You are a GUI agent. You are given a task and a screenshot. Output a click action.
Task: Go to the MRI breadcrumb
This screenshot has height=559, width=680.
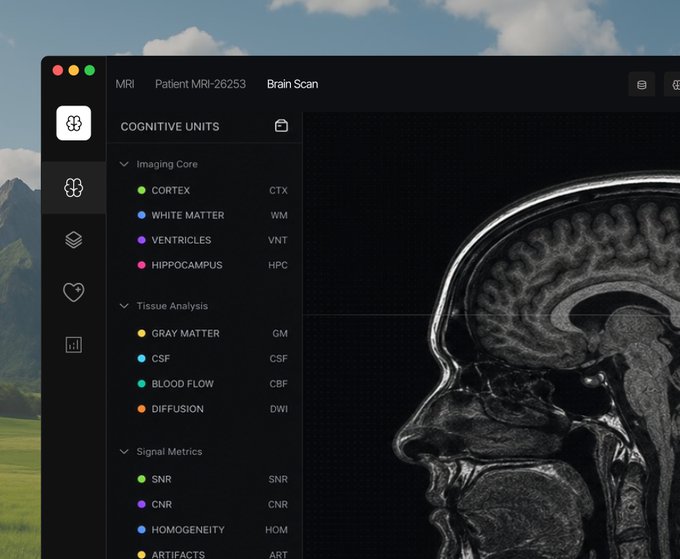click(125, 84)
